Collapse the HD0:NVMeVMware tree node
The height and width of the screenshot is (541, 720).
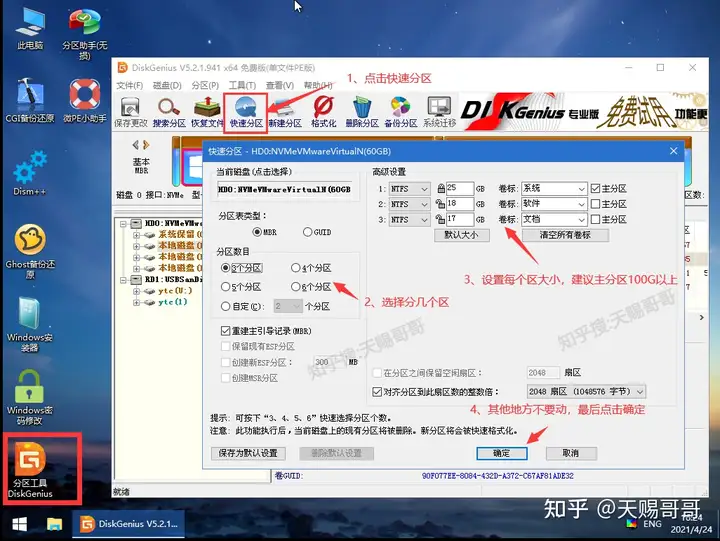pyautogui.click(x=123, y=224)
